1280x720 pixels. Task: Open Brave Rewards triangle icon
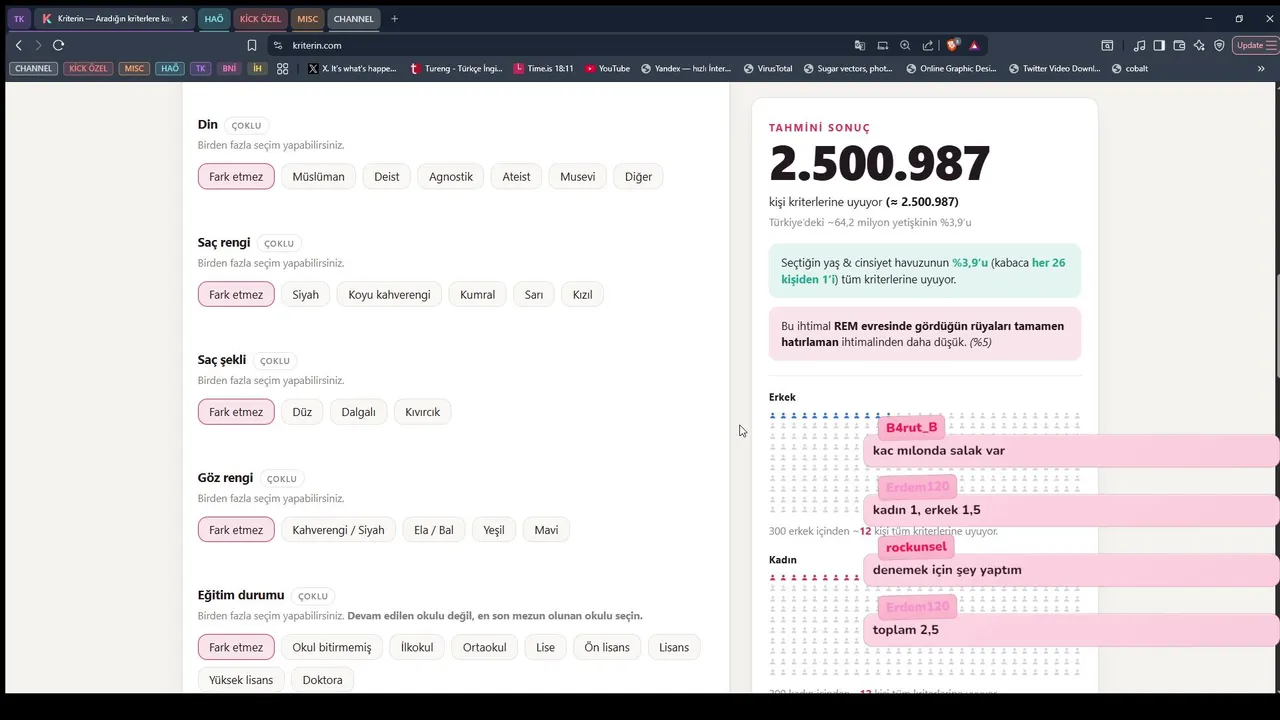[974, 45]
